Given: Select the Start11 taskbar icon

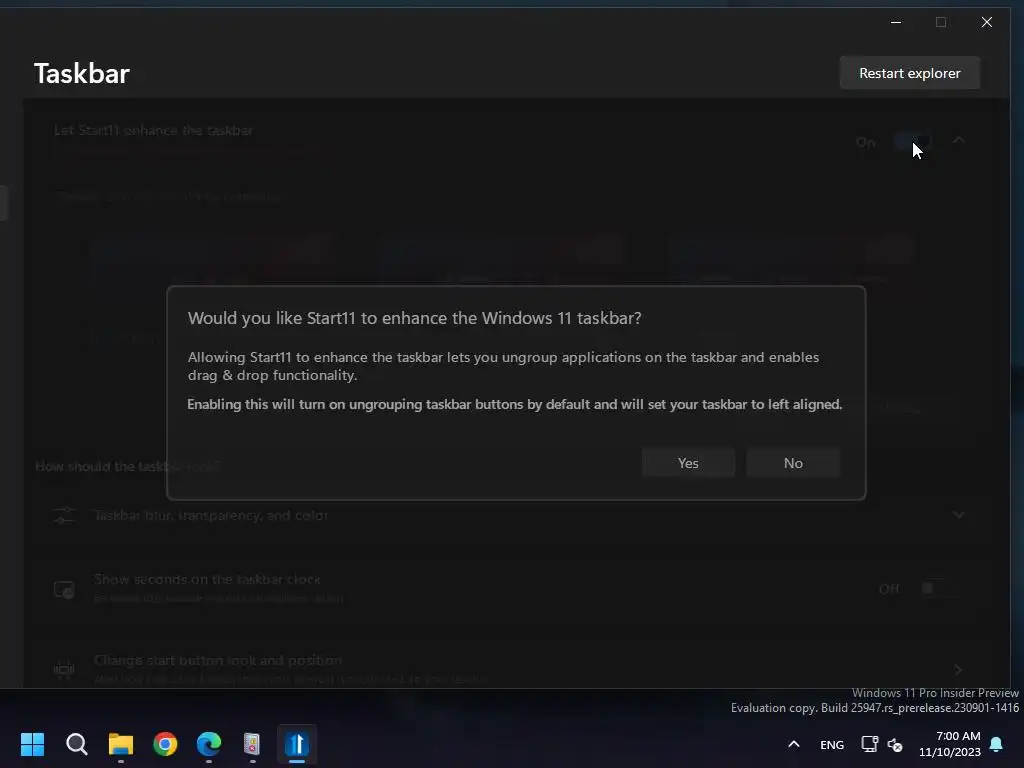Looking at the screenshot, I should [296, 744].
